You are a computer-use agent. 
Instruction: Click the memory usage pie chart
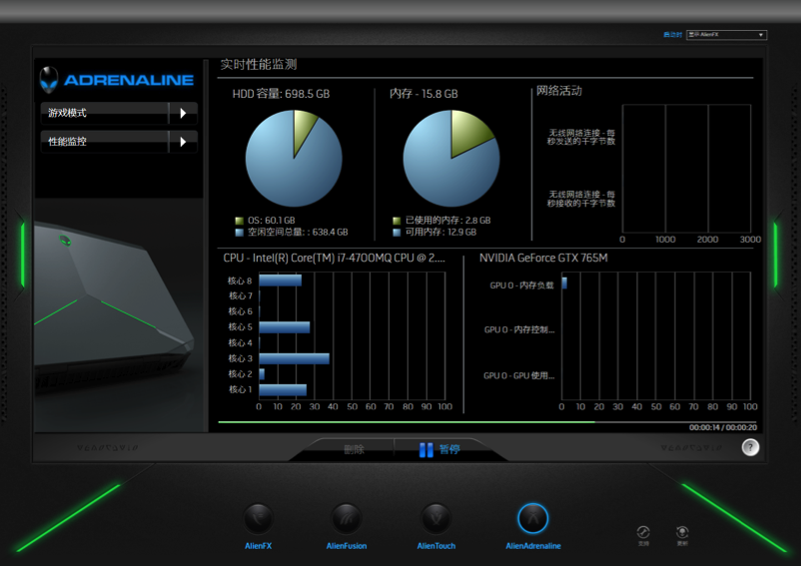(451, 158)
